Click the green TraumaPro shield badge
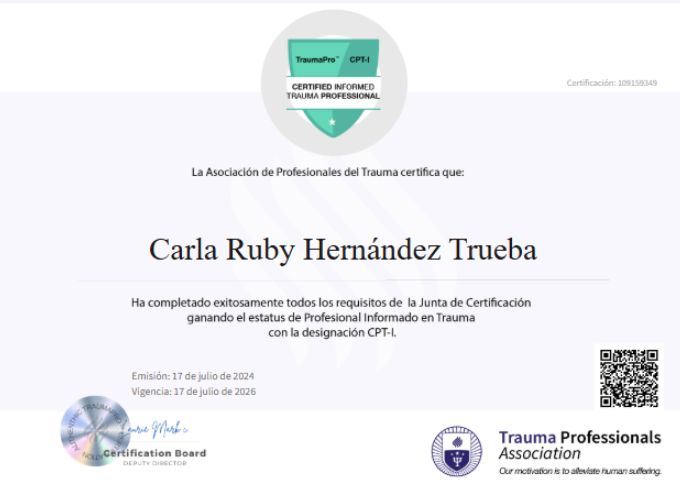 click(334, 84)
